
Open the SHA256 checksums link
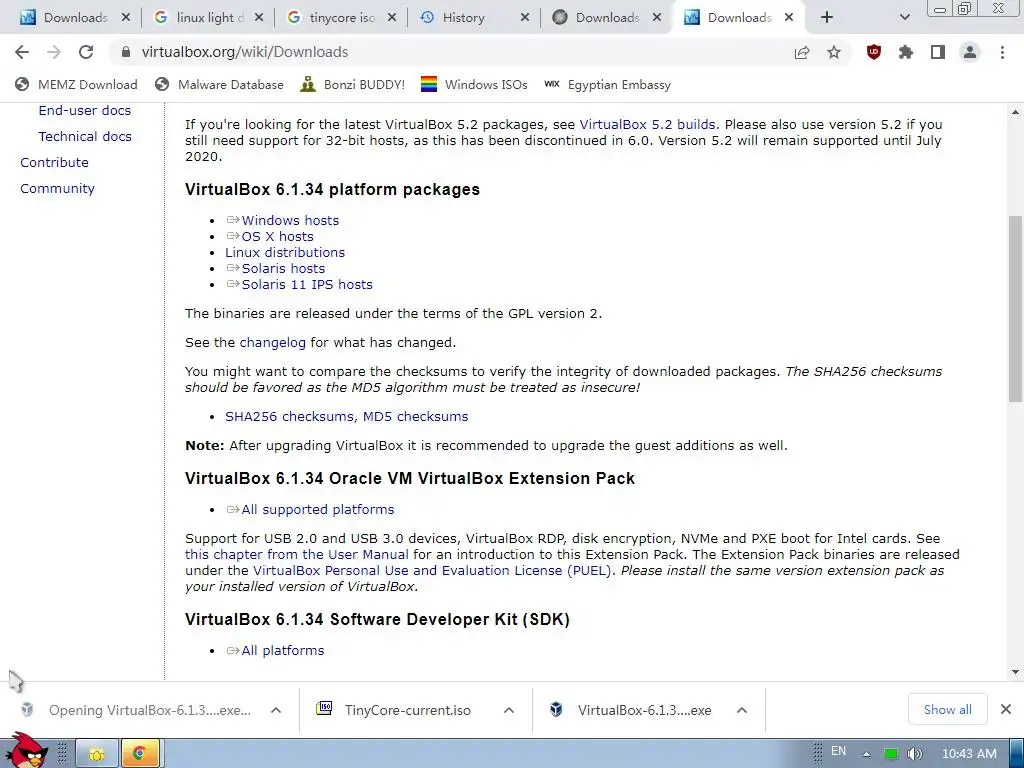[289, 417]
